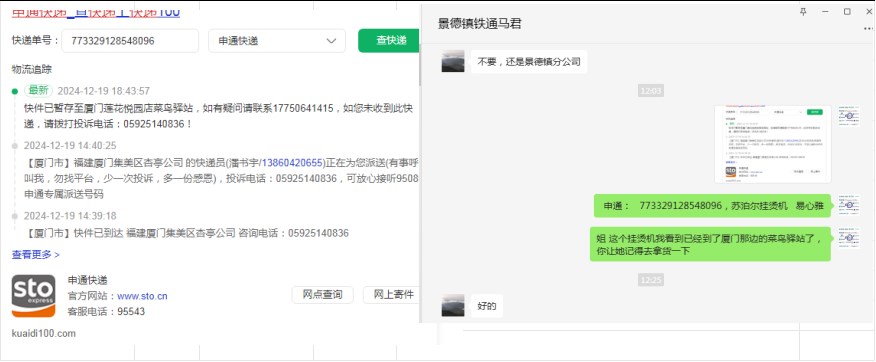Open www.sto.cn official website link
Image resolution: width=876 pixels, height=362 pixels.
142,296
